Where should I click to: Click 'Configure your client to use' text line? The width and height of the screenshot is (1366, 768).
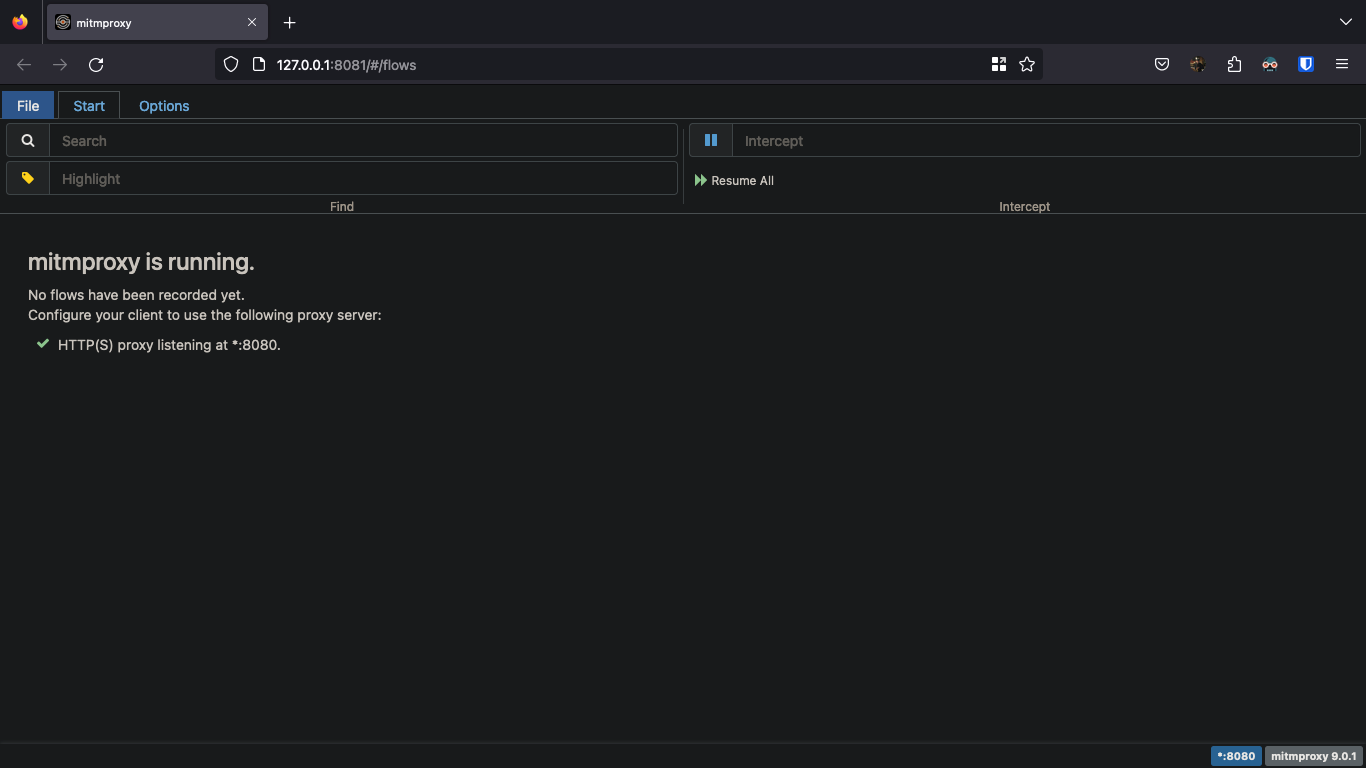pos(205,315)
